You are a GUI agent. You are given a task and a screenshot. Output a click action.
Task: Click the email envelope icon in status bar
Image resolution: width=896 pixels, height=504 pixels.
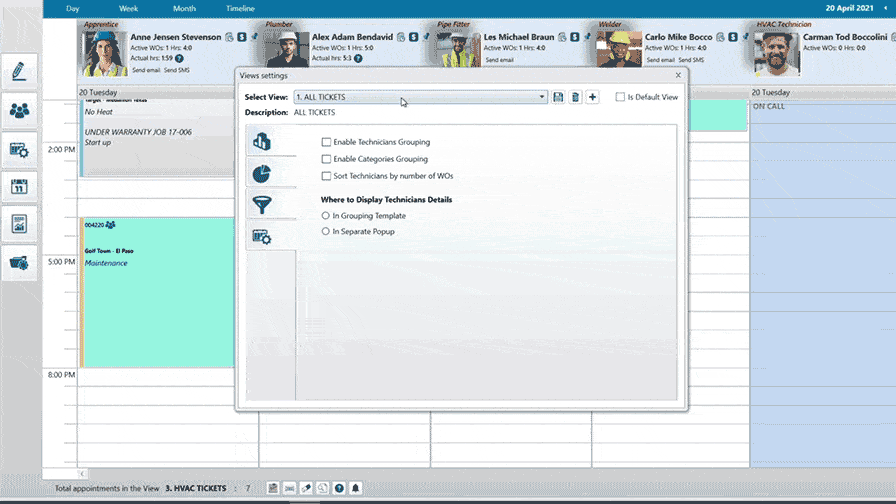pyautogui.click(x=290, y=488)
